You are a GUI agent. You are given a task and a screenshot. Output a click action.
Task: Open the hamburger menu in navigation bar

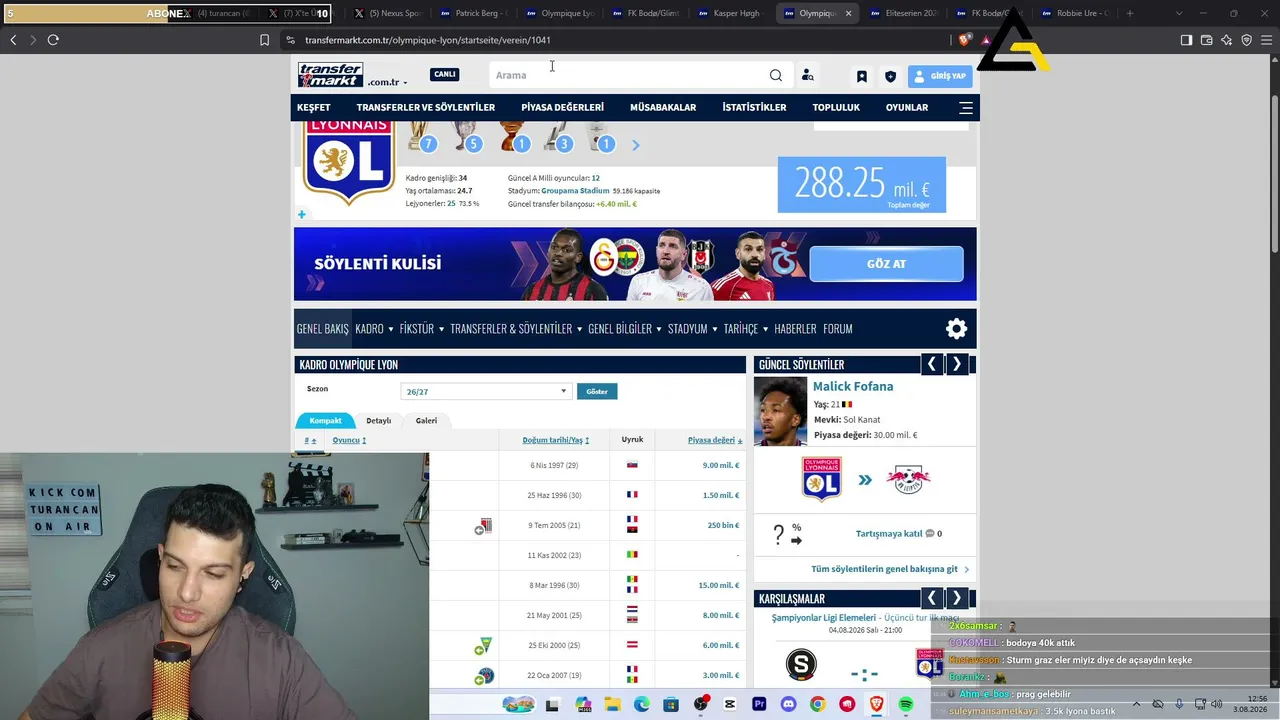click(x=966, y=107)
